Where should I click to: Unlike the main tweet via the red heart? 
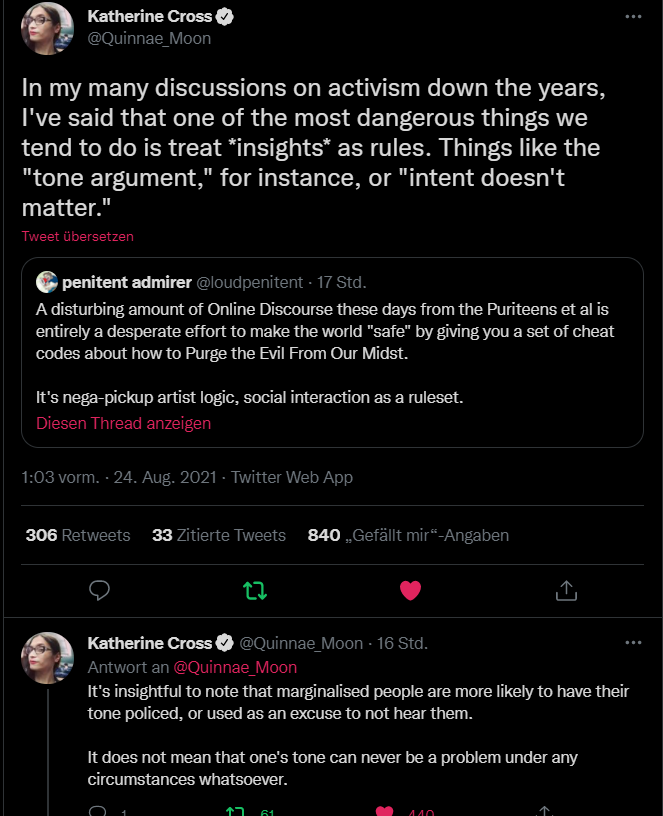tap(410, 590)
